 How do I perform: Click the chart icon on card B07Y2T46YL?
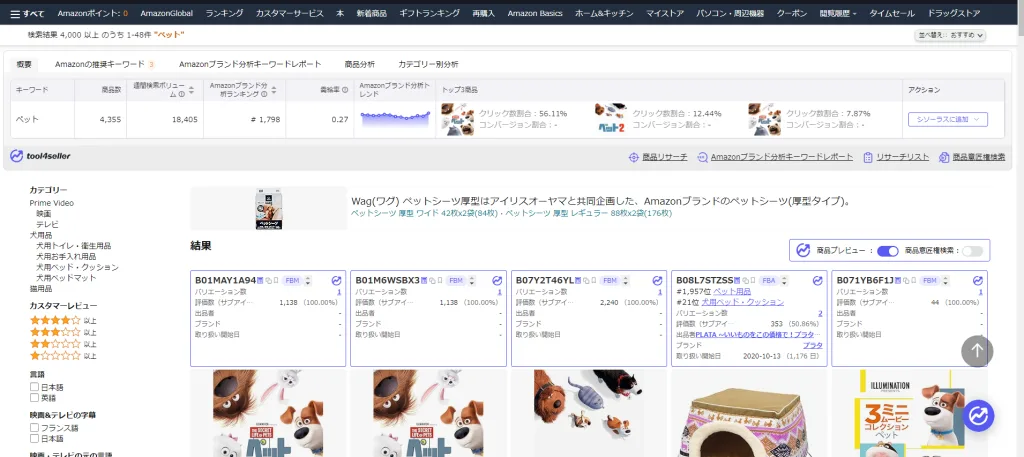pos(658,281)
